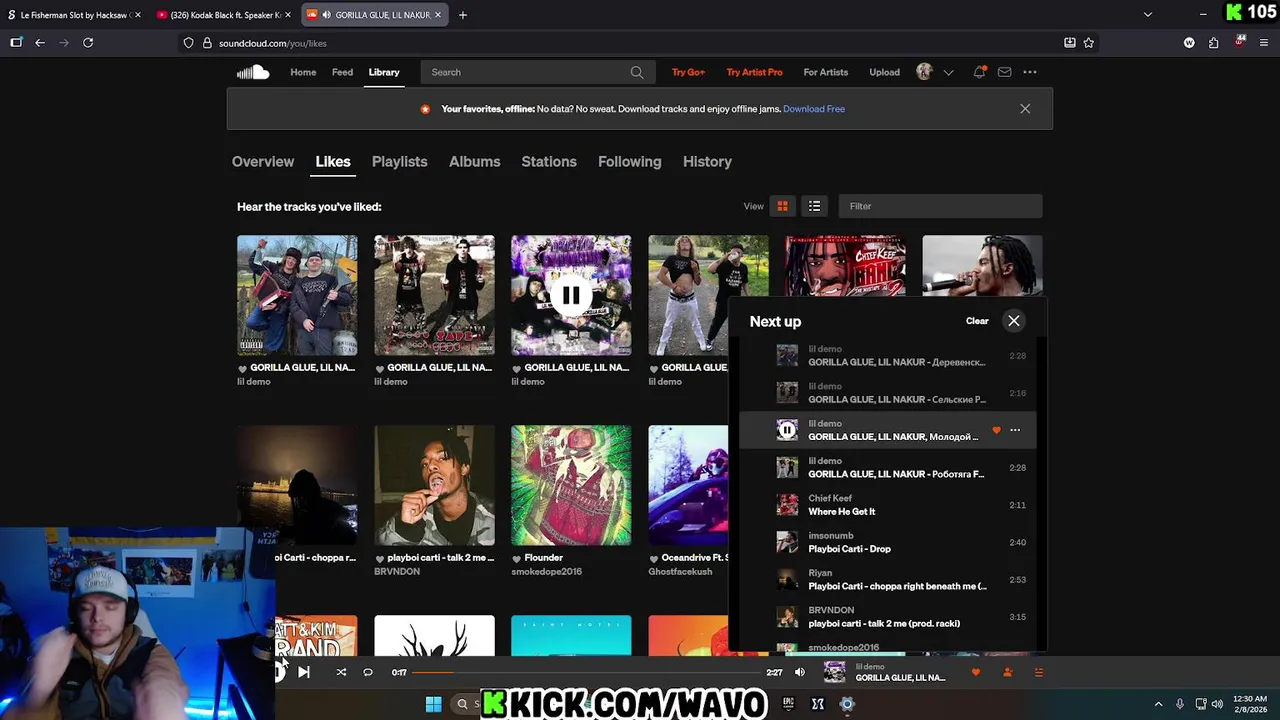Viewport: 1280px width, 720px height.
Task: Switch to the Albums library tab
Action: pos(474,161)
